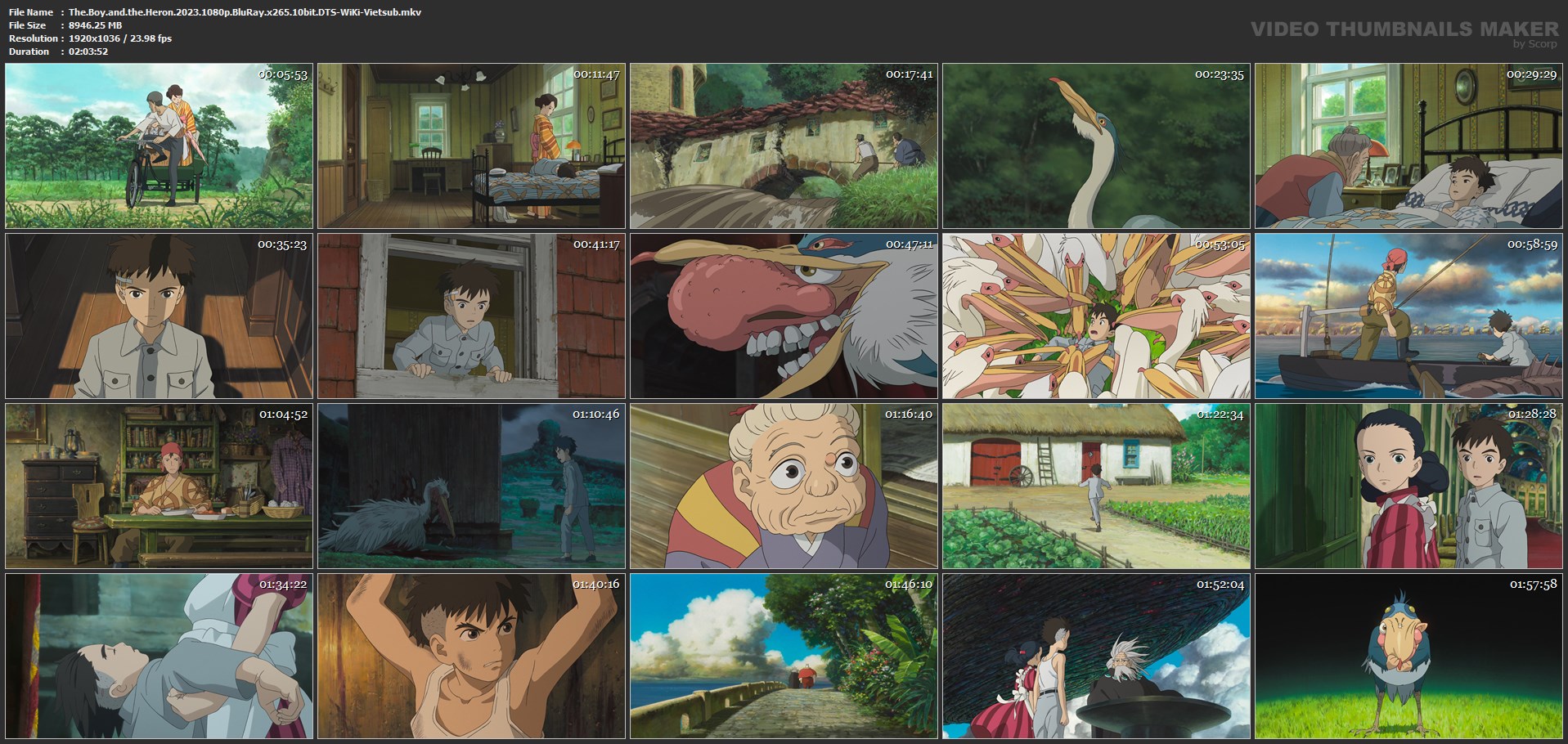The height and width of the screenshot is (744, 1568).
Task: Click the resolution value 1920x1036 / 23.98 fps
Action: tap(120, 38)
